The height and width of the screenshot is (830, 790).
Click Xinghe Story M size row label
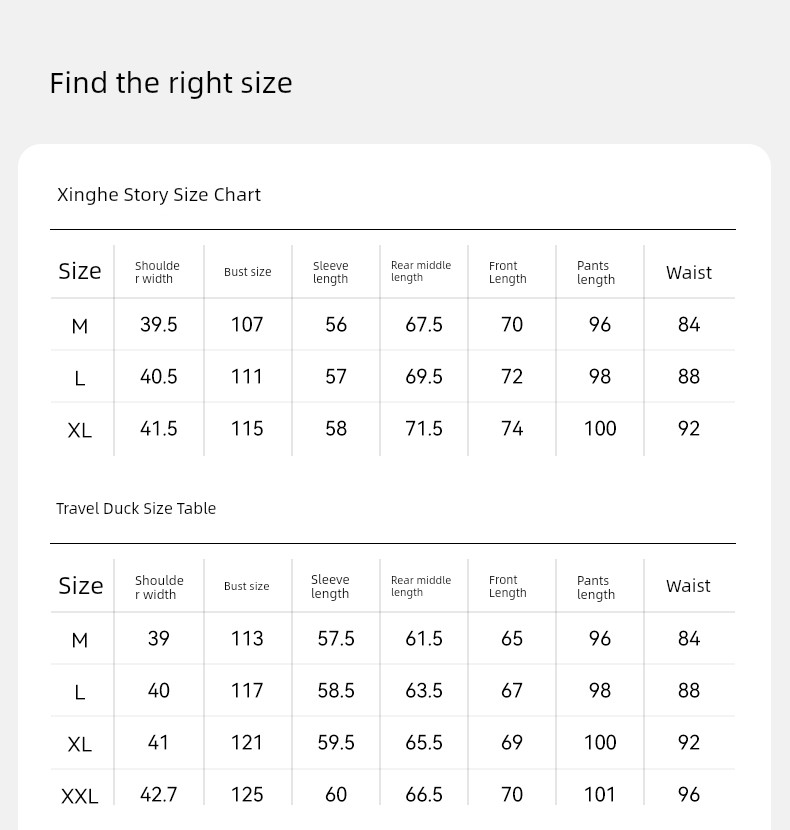point(79,326)
